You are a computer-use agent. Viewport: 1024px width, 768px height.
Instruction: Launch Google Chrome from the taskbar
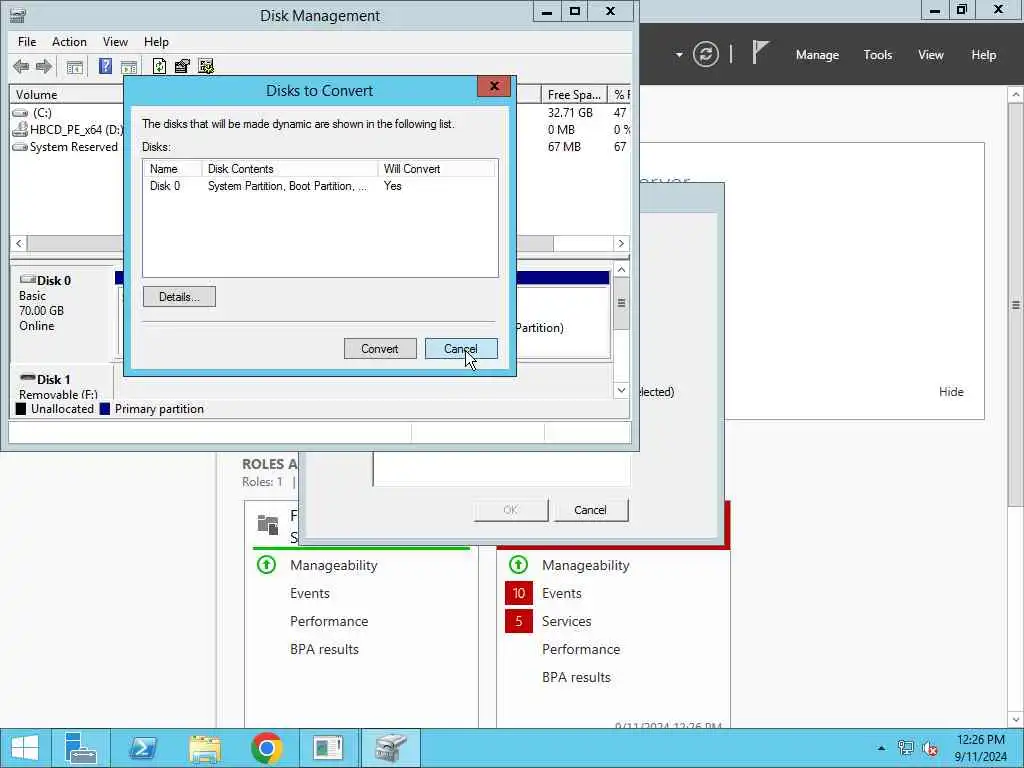pos(266,748)
